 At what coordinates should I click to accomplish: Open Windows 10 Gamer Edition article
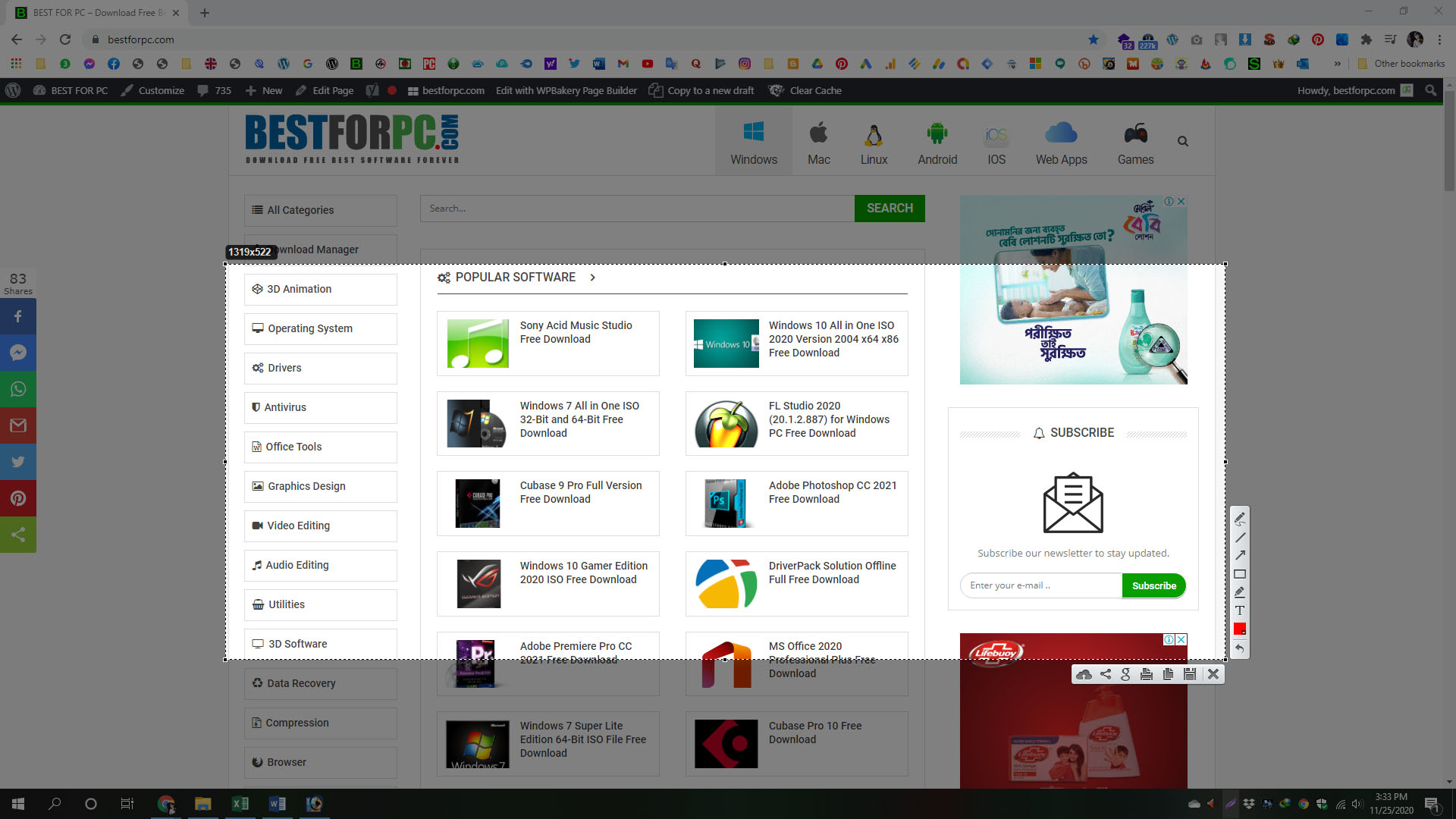(x=584, y=573)
